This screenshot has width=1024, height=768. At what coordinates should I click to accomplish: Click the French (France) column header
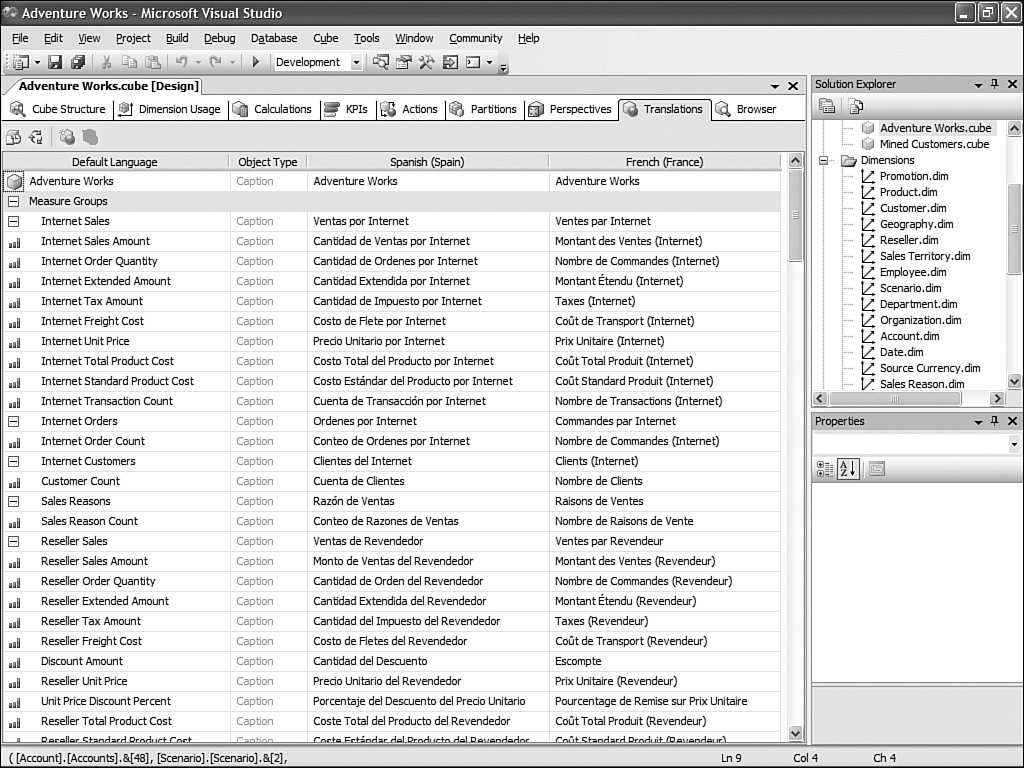[664, 162]
